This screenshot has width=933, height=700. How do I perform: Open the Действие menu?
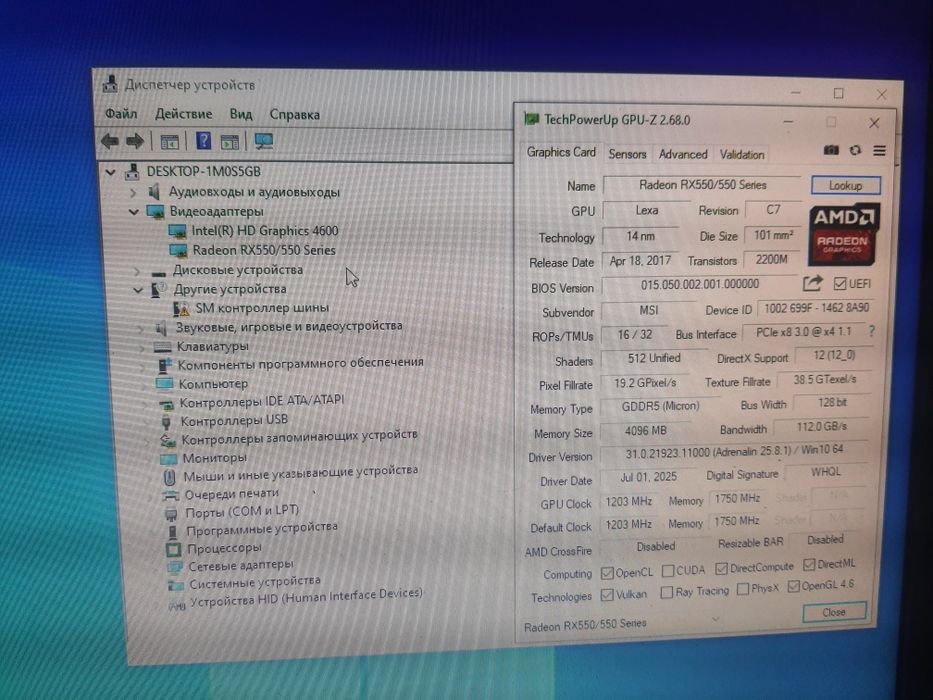[183, 114]
